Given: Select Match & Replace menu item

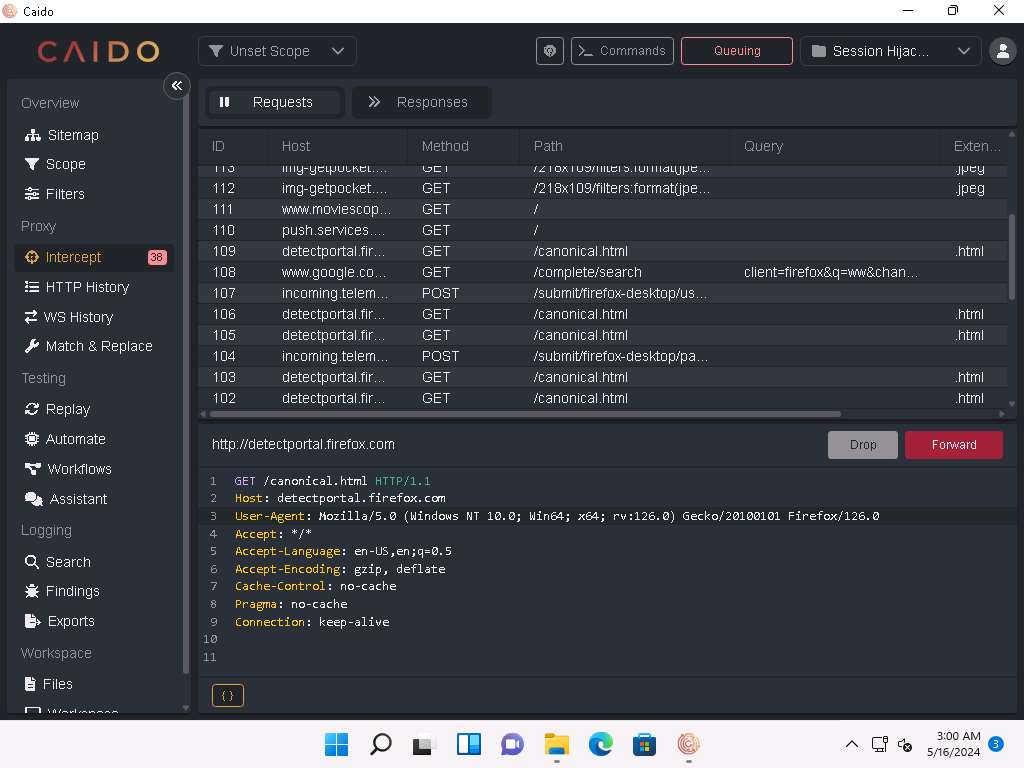Looking at the screenshot, I should coord(98,346).
